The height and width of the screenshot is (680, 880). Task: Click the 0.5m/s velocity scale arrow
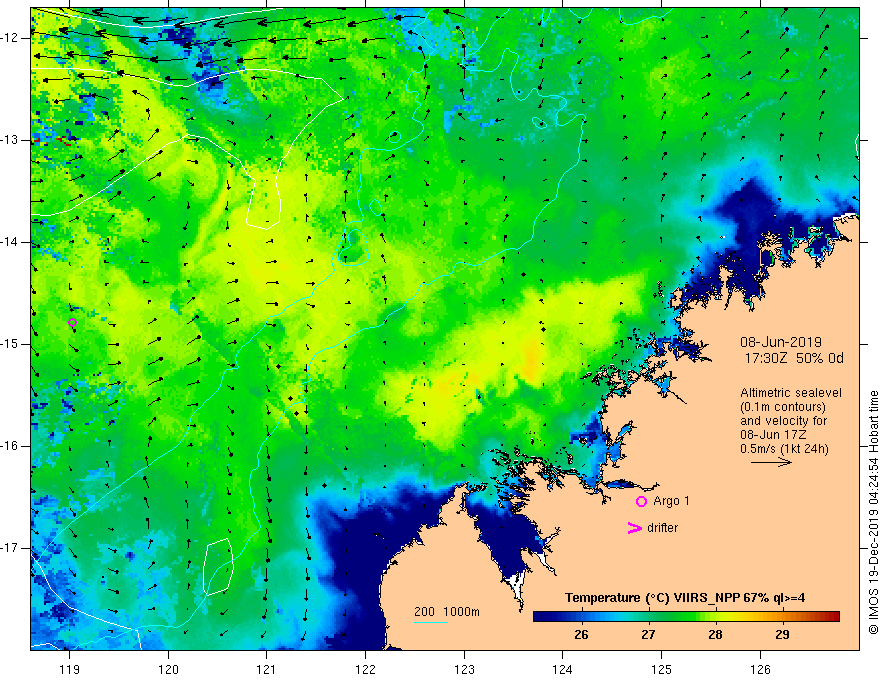771,462
